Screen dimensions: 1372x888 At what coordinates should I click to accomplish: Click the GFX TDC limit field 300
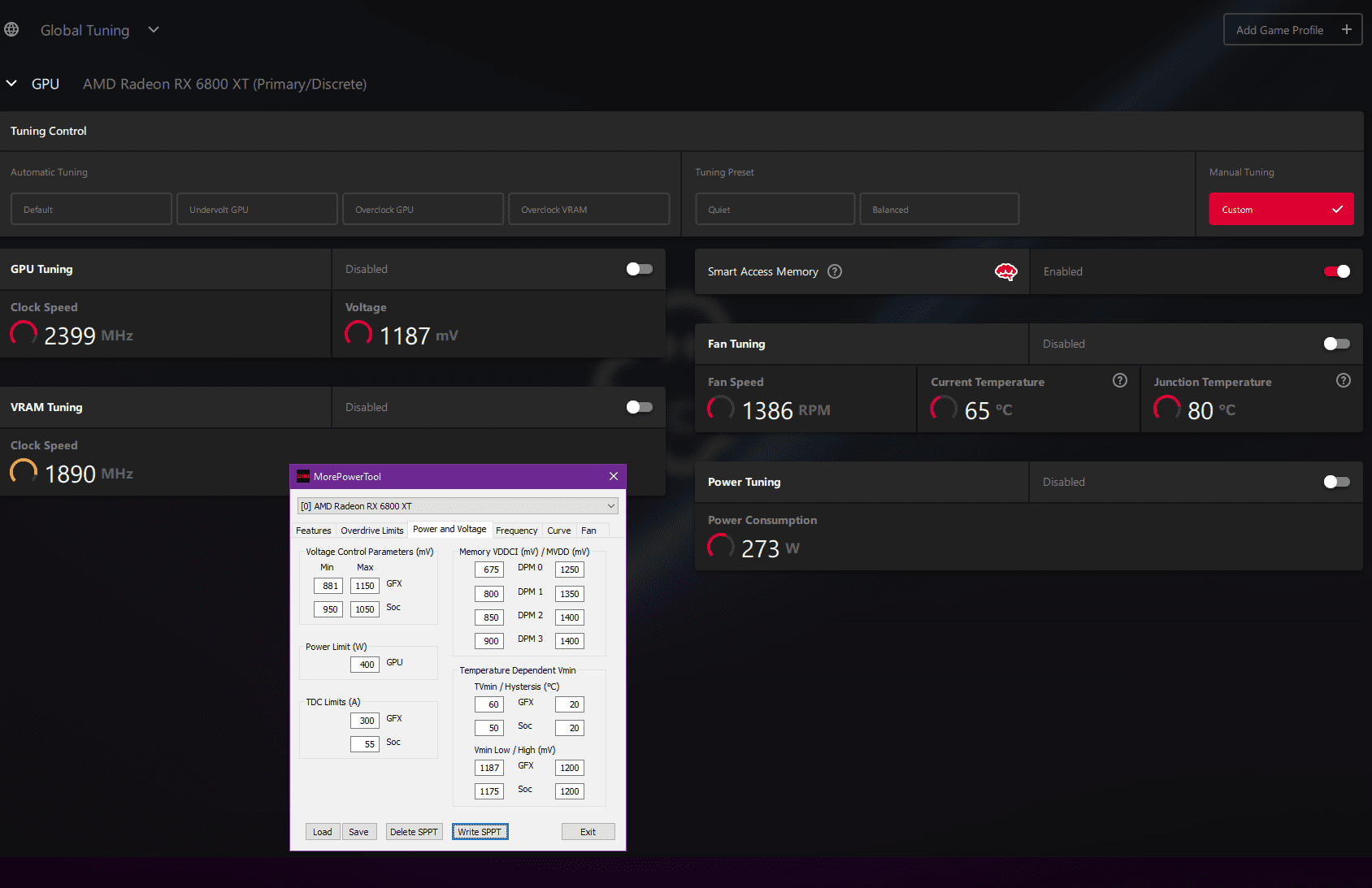365,721
